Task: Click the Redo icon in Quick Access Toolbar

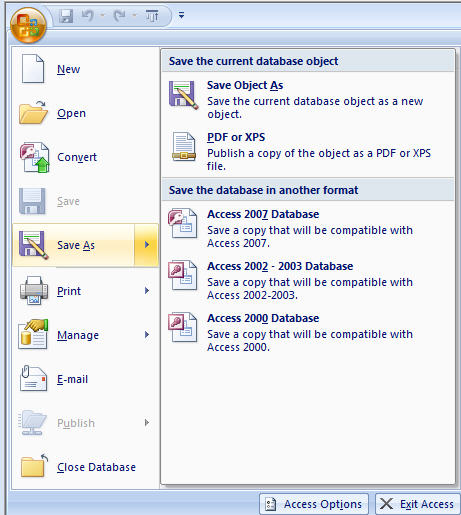Action: [120, 15]
